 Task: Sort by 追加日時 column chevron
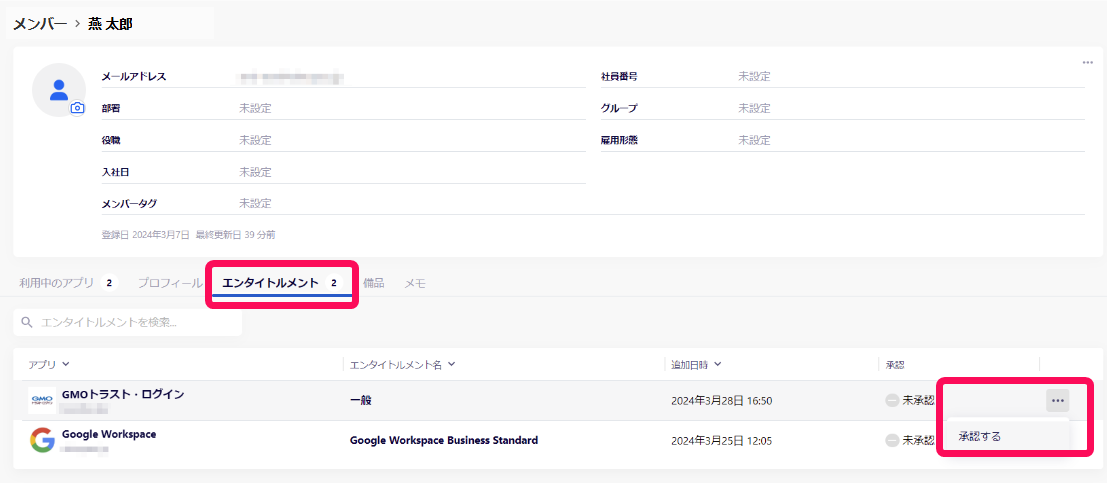tap(717, 364)
